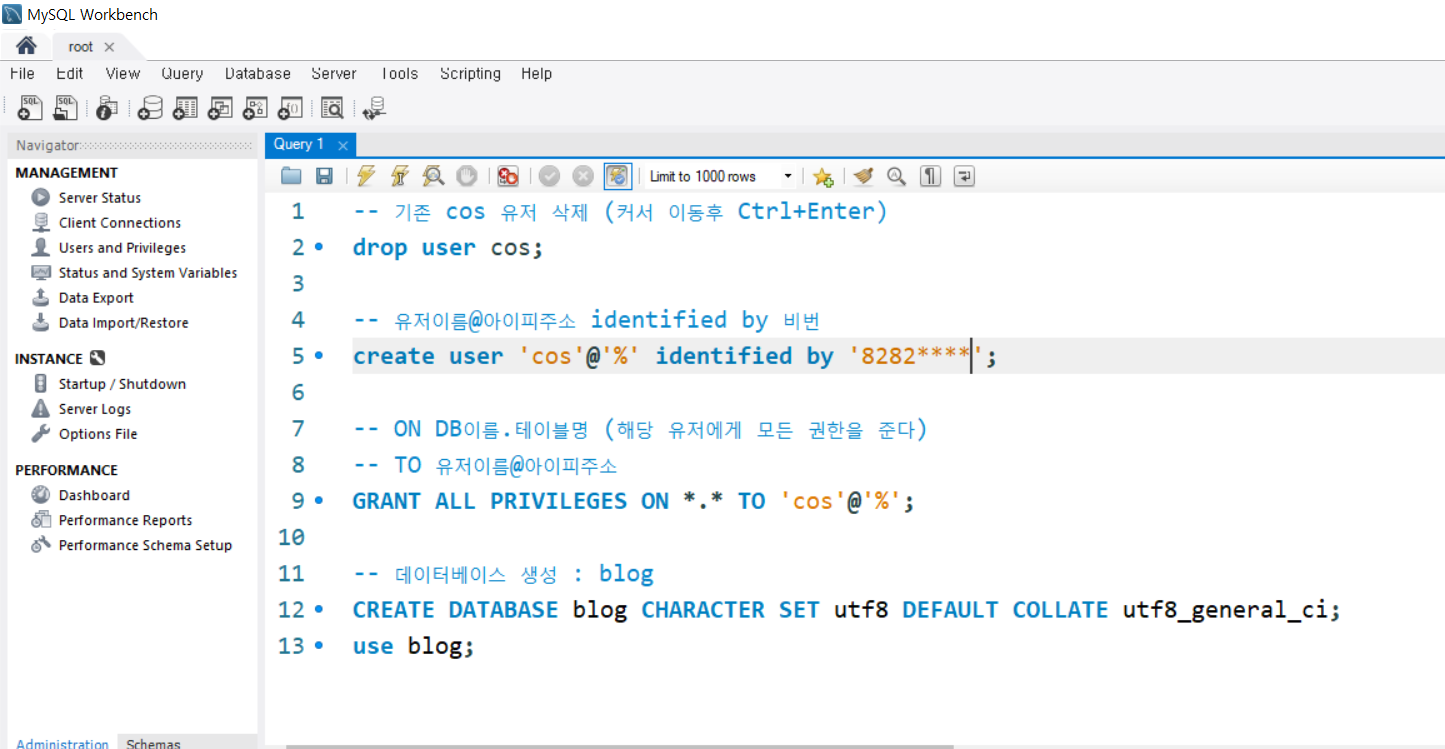This screenshot has height=749, width=1445.
Task: Open the Server menu
Action: click(x=334, y=73)
